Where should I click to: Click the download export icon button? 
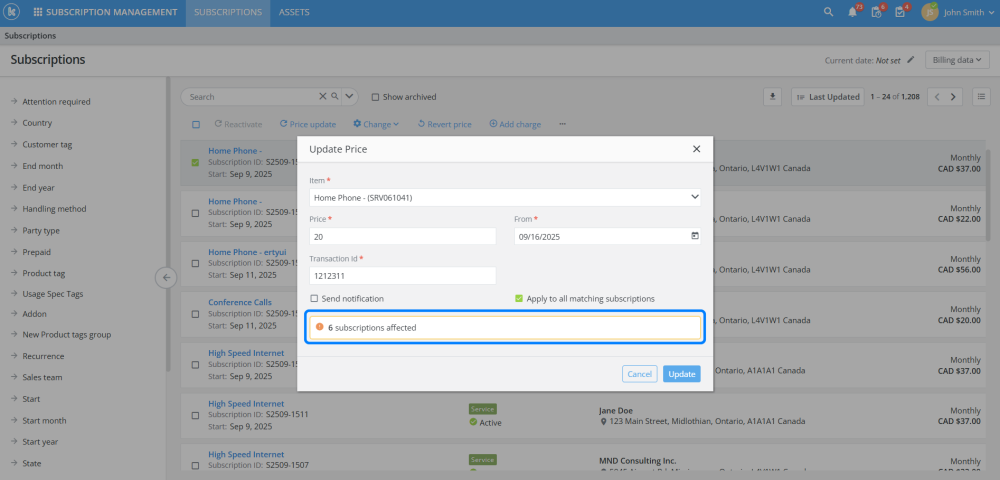pyautogui.click(x=772, y=97)
